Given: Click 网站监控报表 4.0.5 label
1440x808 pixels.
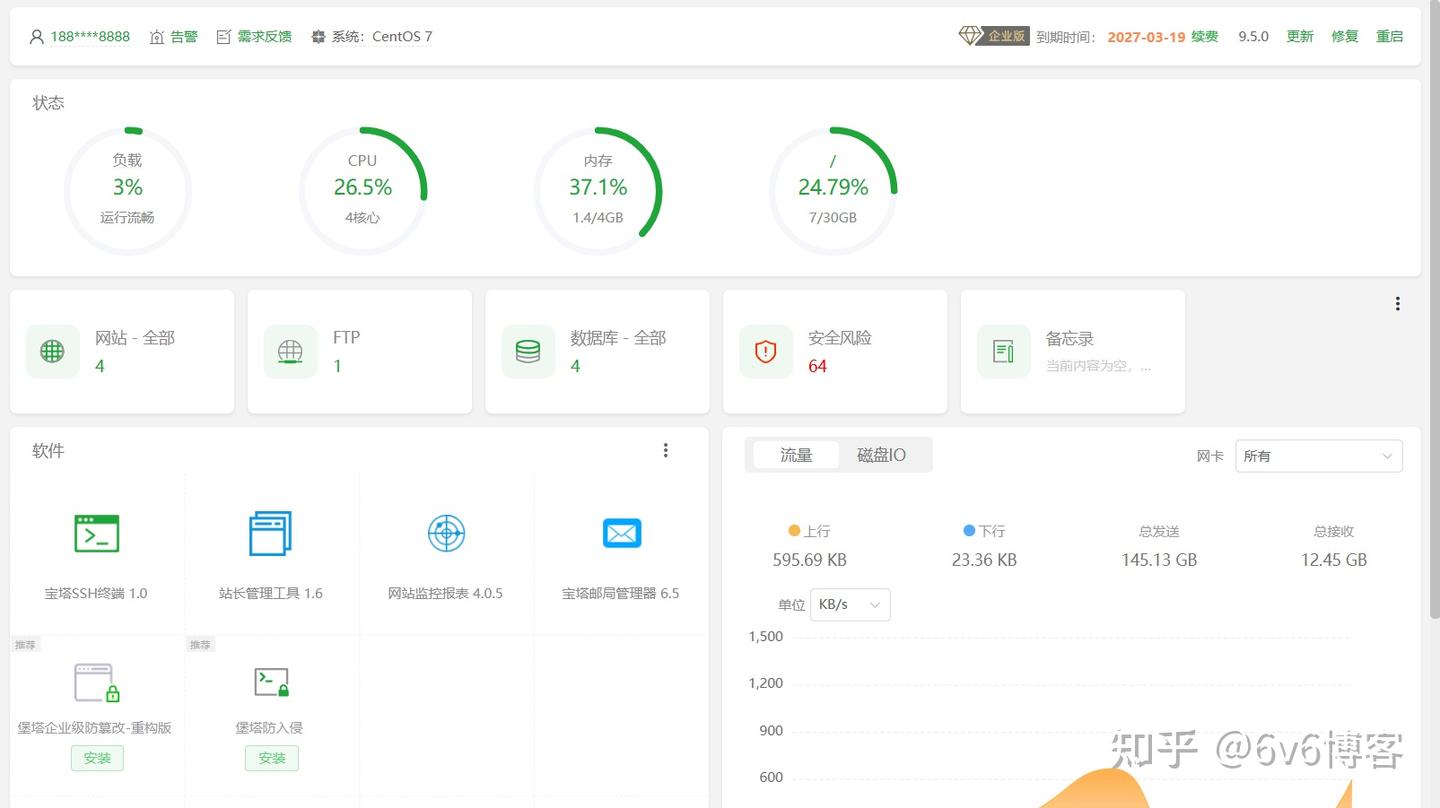Looking at the screenshot, I should [x=445, y=593].
